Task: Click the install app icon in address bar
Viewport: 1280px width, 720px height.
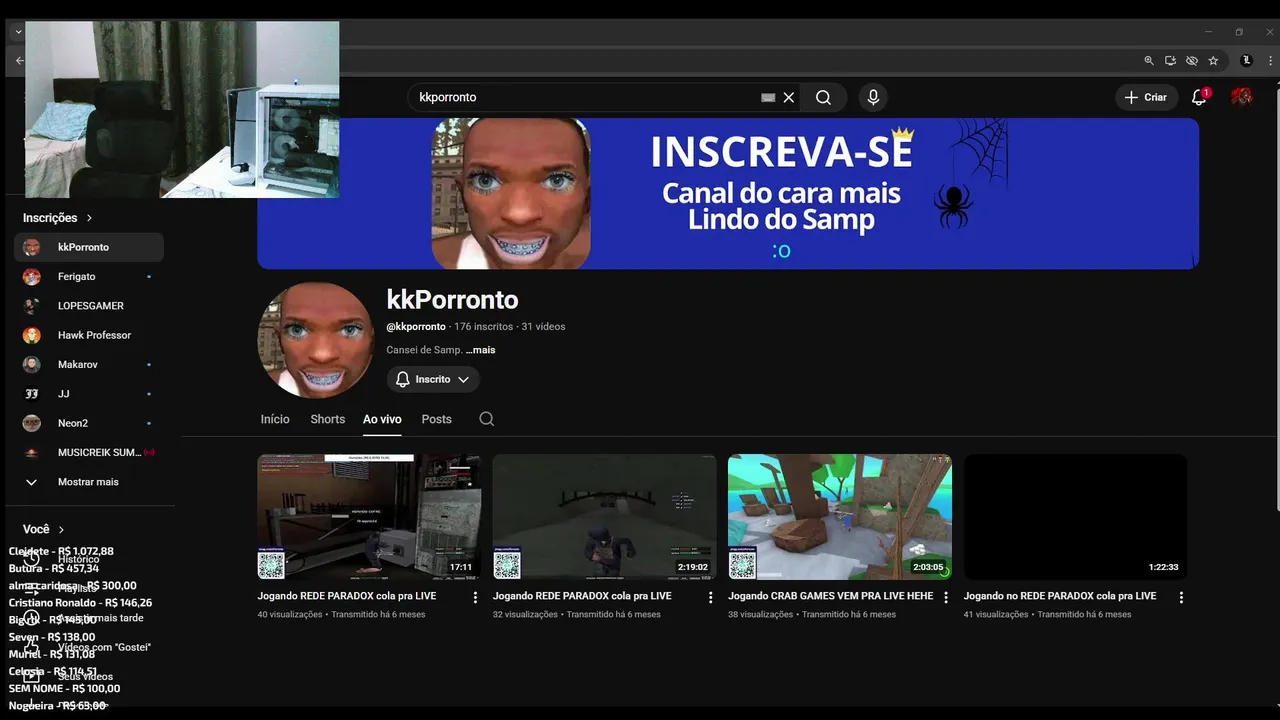Action: tap(1171, 61)
